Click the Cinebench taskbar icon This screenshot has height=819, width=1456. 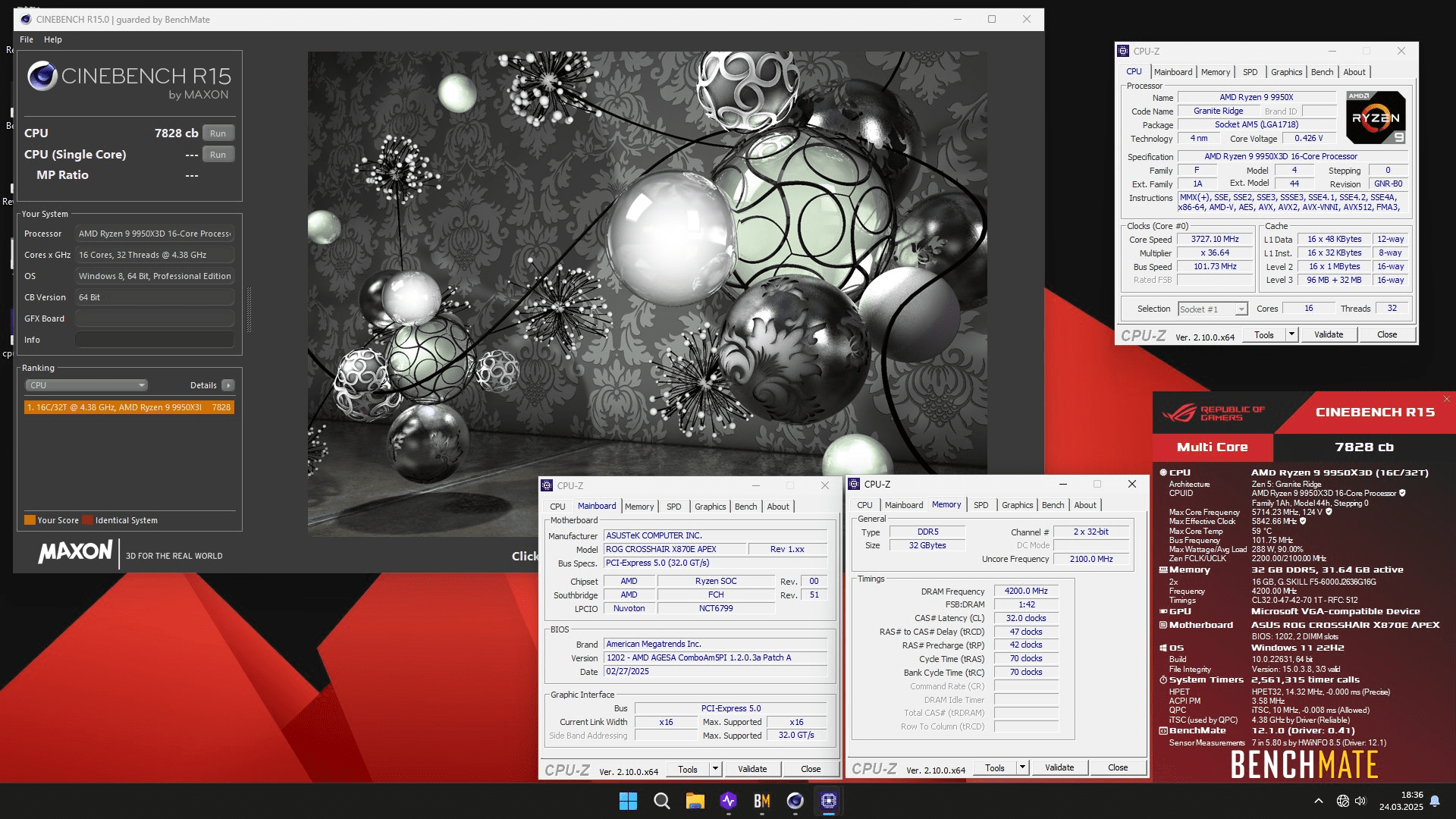(x=795, y=801)
